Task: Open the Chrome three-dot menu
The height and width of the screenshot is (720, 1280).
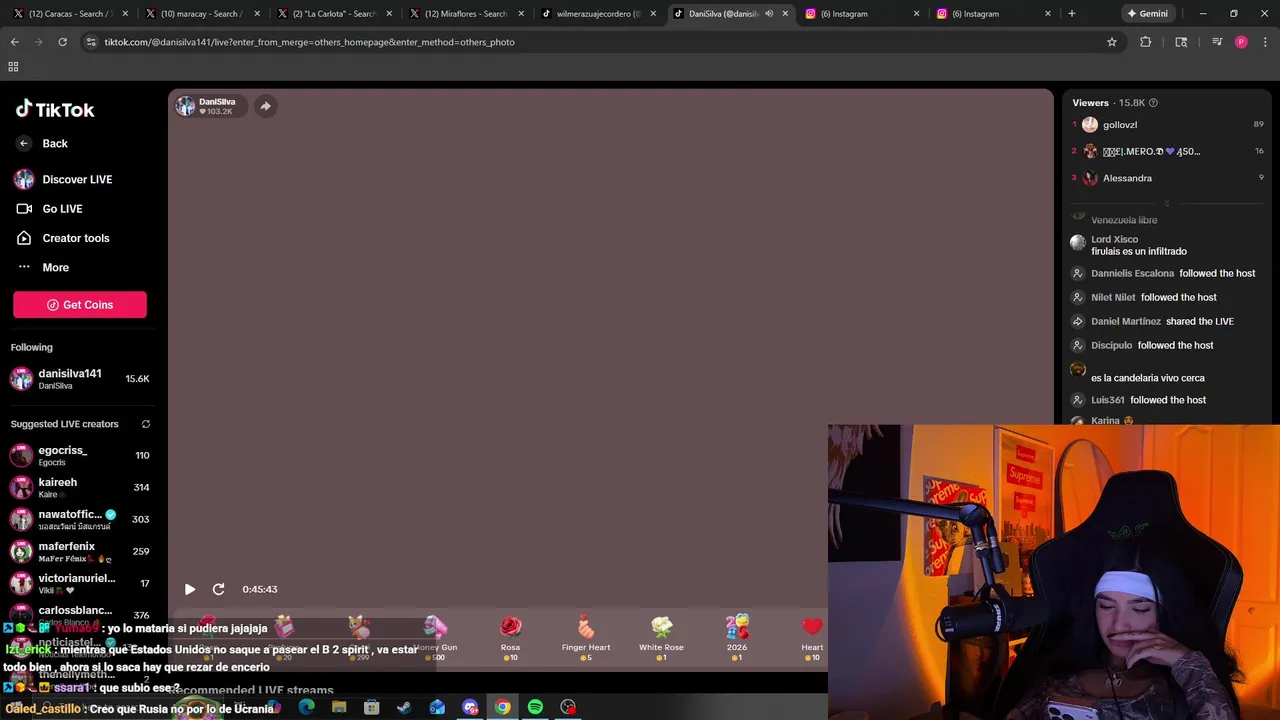Action: [x=1265, y=42]
